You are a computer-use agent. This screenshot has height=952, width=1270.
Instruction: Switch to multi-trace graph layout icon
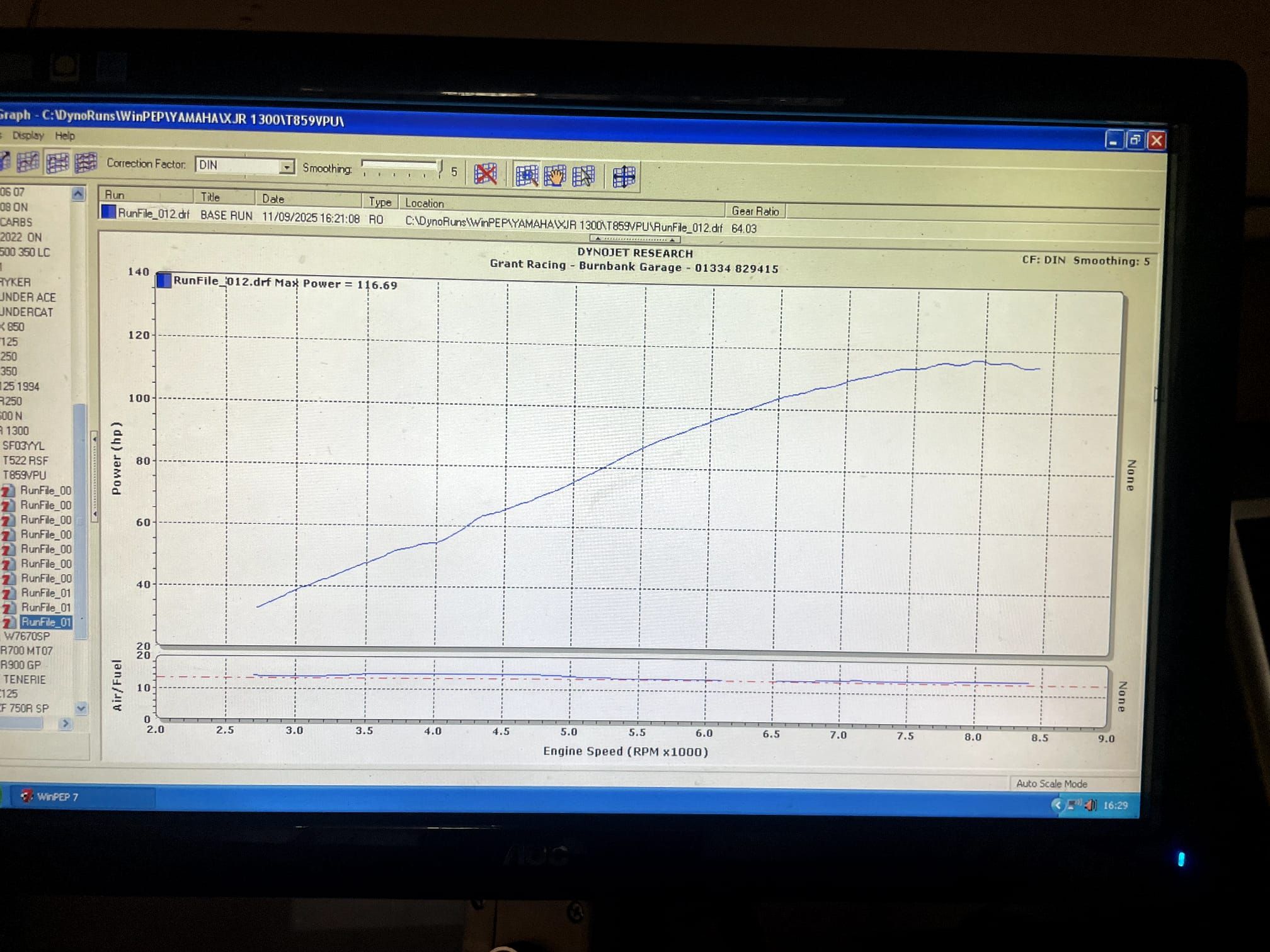click(x=86, y=162)
